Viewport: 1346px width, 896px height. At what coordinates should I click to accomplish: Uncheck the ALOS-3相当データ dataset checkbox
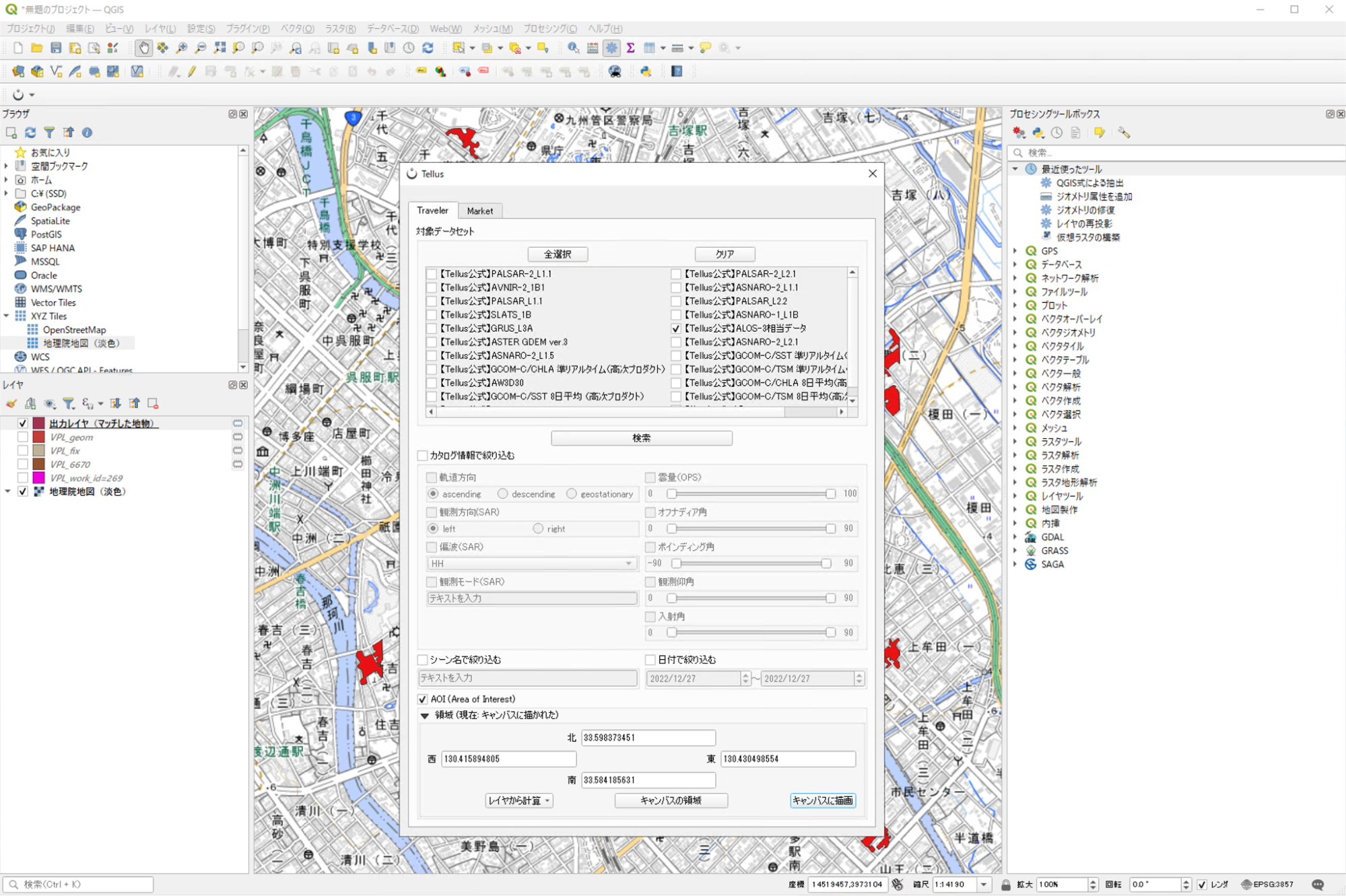tap(676, 329)
